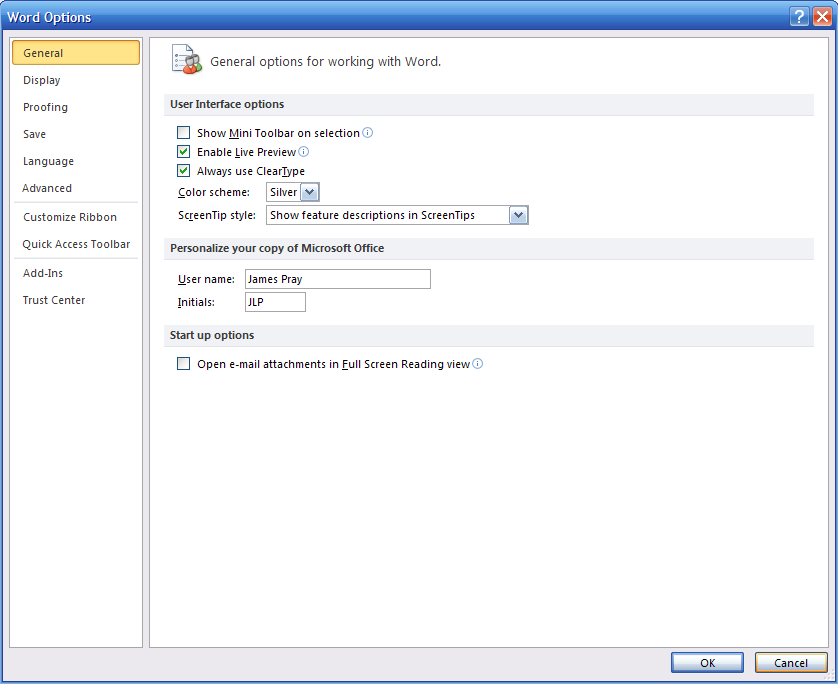This screenshot has width=838, height=684.
Task: Enable Show Mini Toolbar on selection
Action: [183, 133]
